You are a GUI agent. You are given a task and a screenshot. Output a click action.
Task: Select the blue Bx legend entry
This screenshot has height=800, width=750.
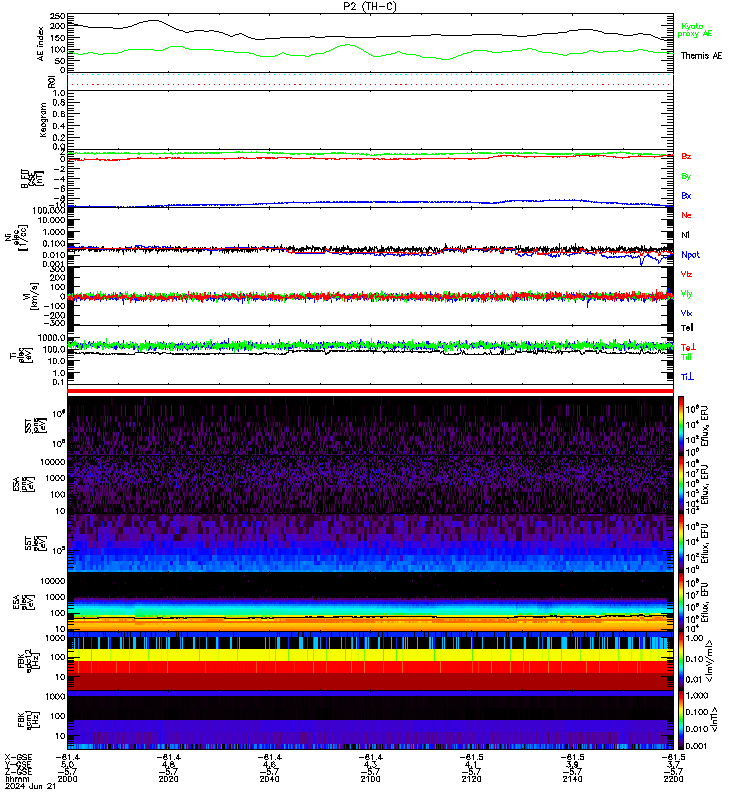point(686,195)
